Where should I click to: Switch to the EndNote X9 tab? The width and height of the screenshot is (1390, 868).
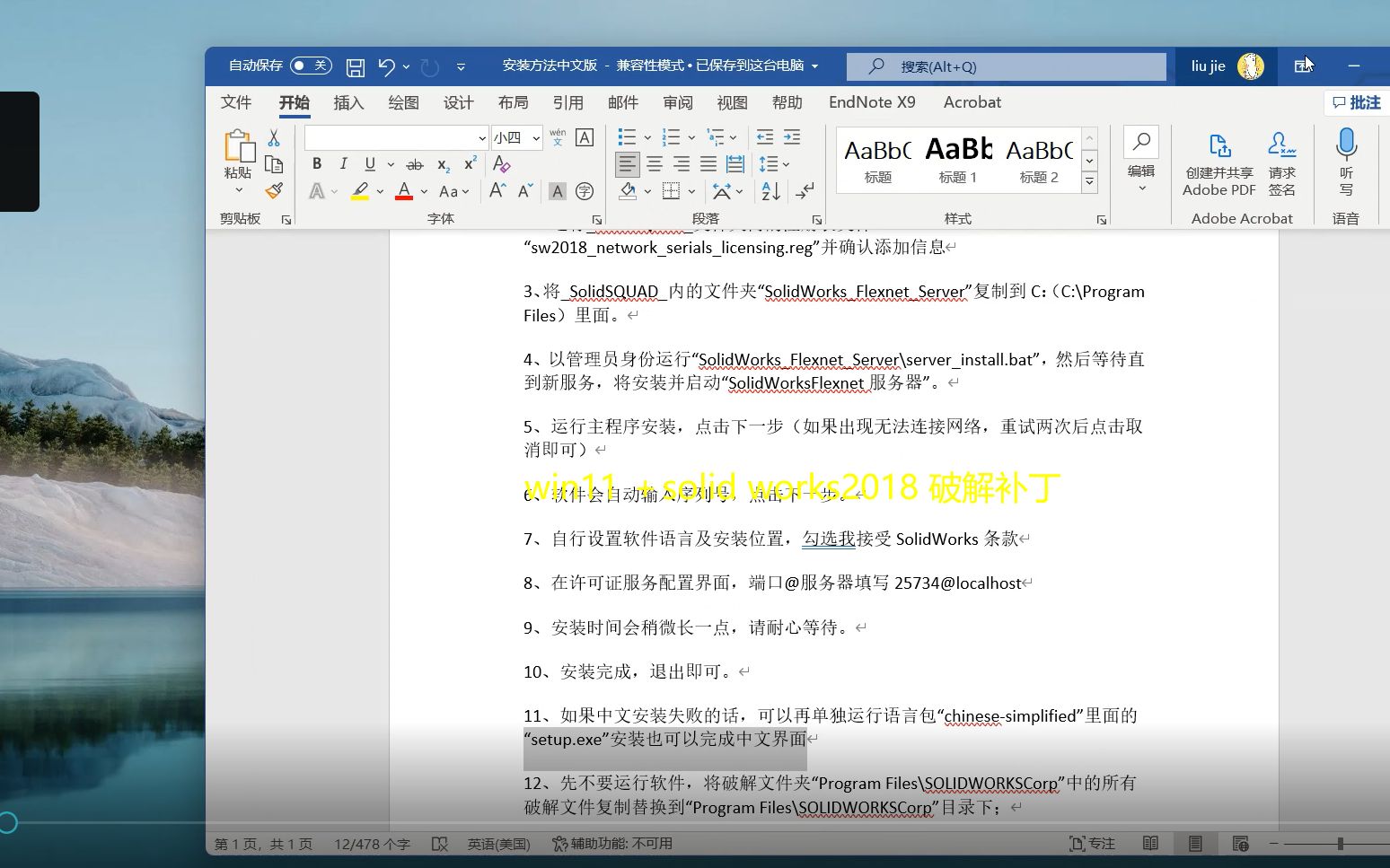[x=872, y=102]
